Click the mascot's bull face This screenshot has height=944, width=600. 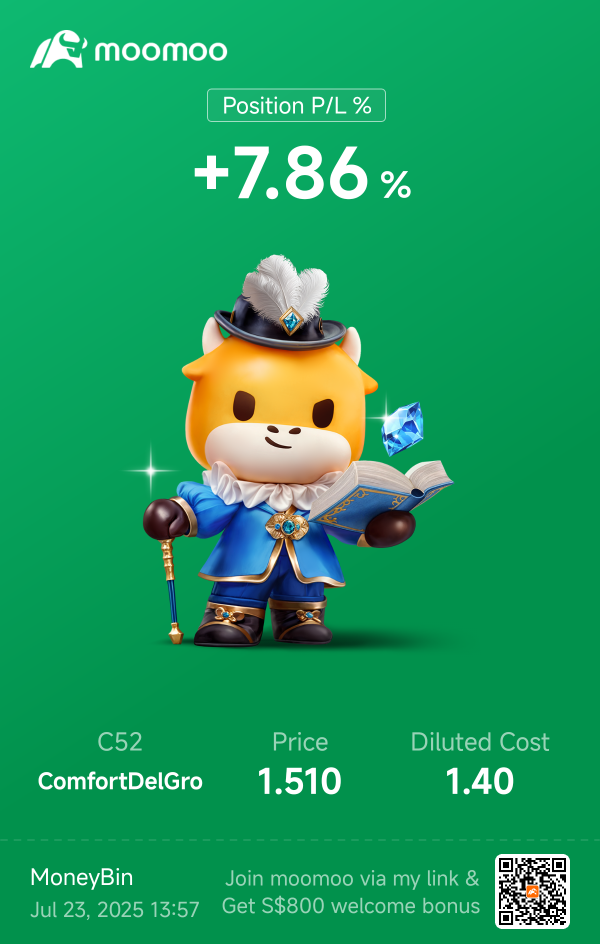point(279,415)
